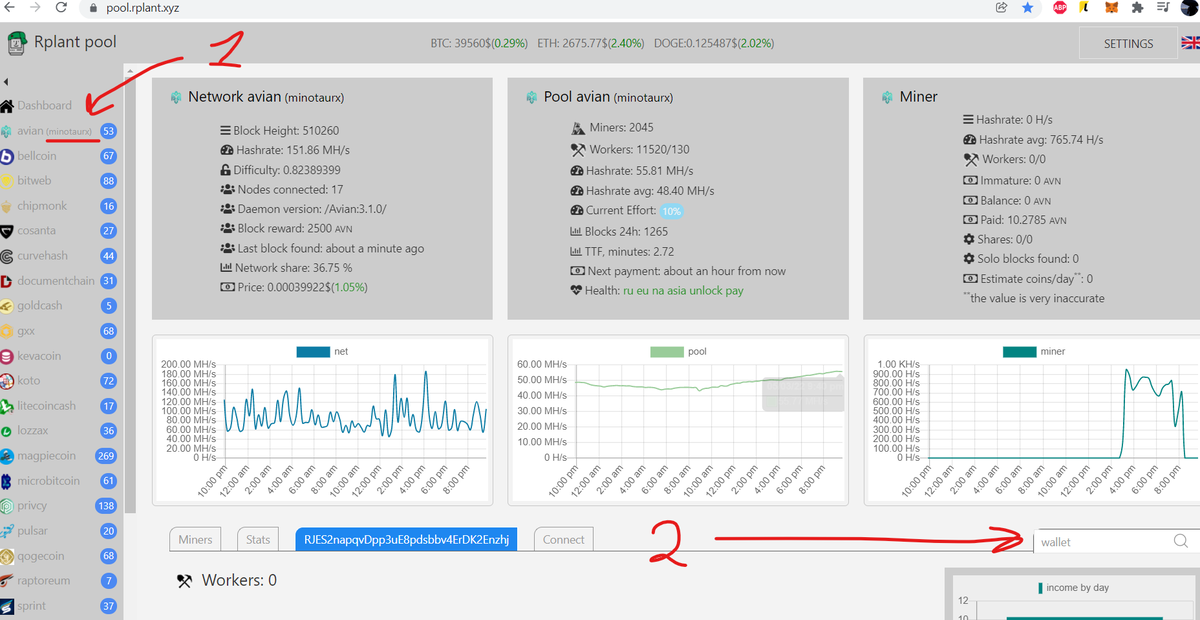Viewport: 1200px width, 620px height.
Task: Reload the page with the refresh icon
Action: (x=61, y=8)
